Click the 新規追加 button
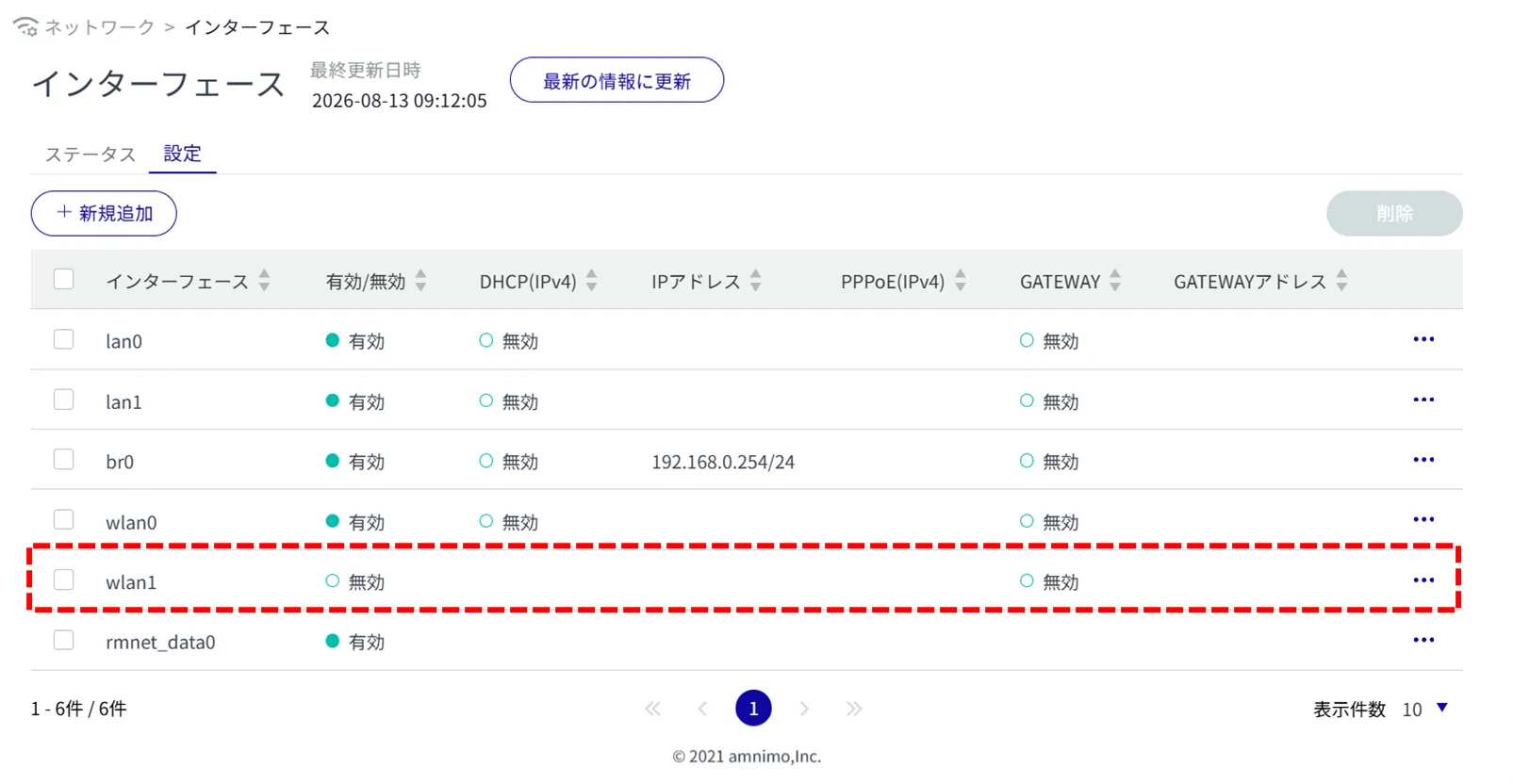Viewport: 1513px width, 784px height. pos(104,213)
